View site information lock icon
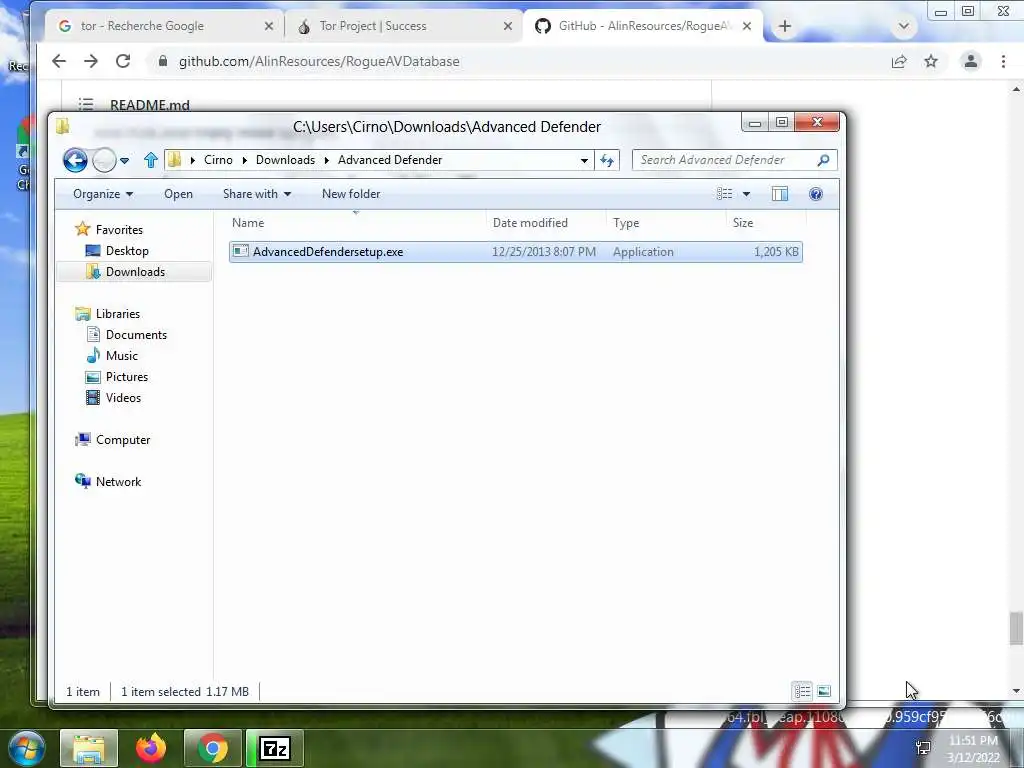 163,61
